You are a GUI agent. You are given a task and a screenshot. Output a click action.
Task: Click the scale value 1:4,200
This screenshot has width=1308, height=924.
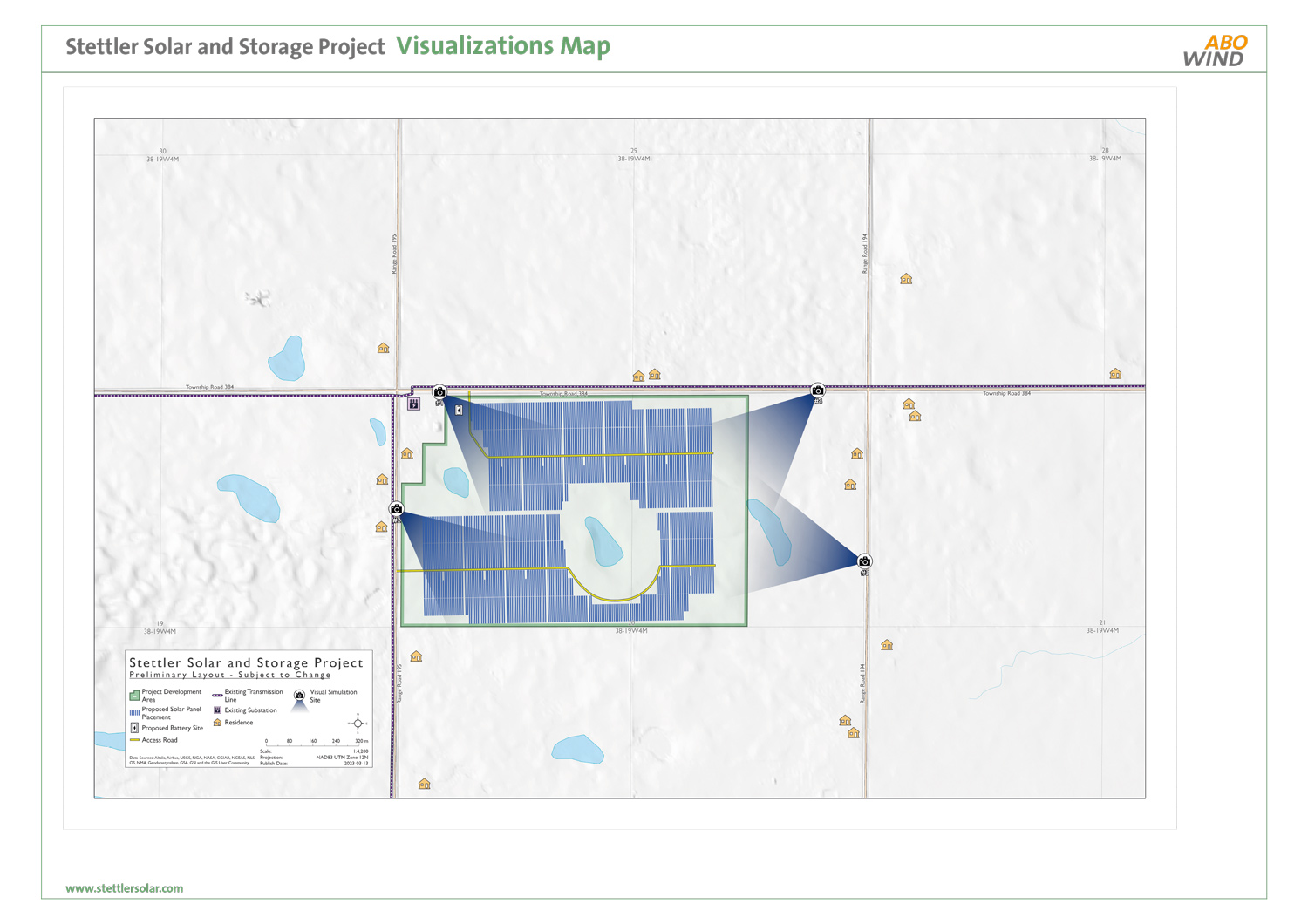pos(361,751)
